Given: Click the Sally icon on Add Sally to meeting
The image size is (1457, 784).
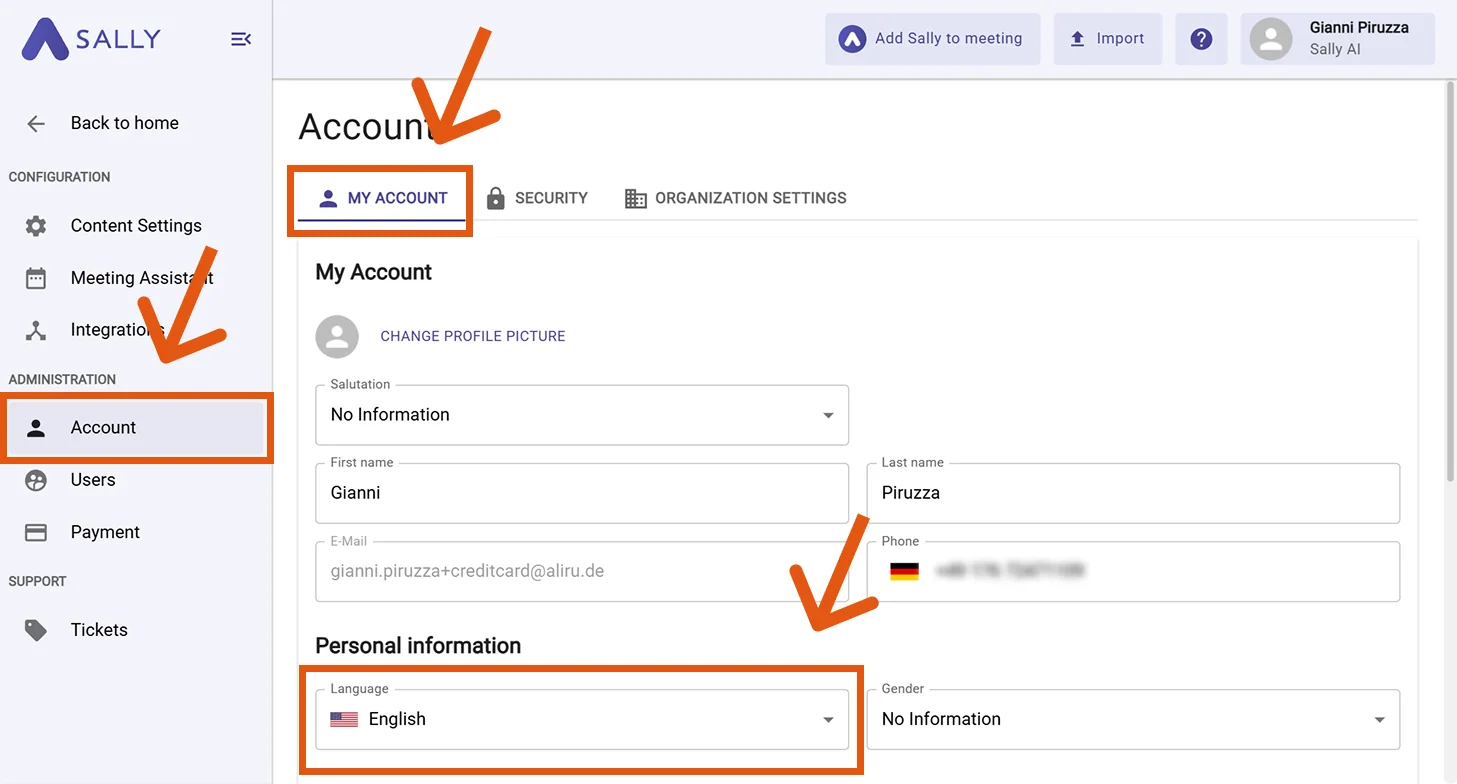Looking at the screenshot, I should 852,39.
